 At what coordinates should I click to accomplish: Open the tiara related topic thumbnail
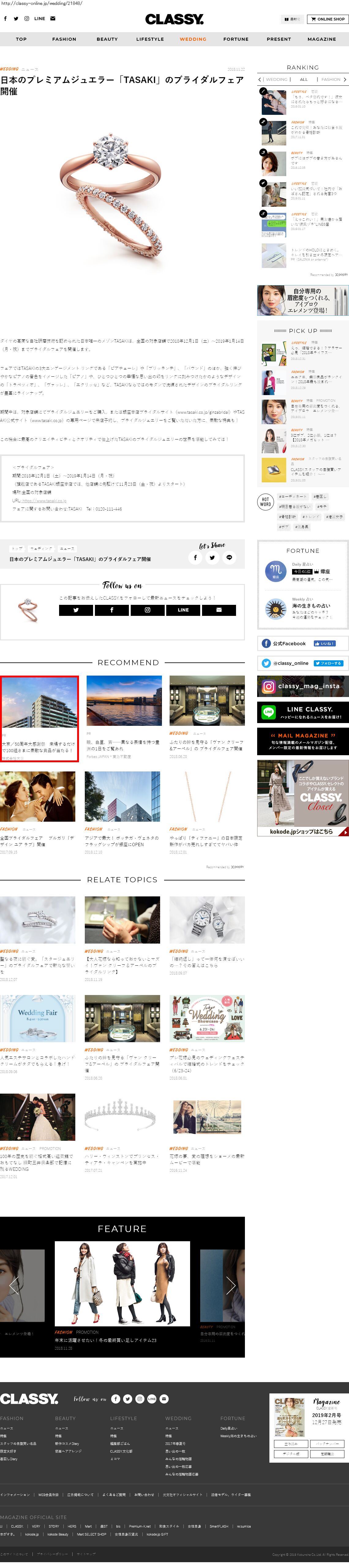122,1118
